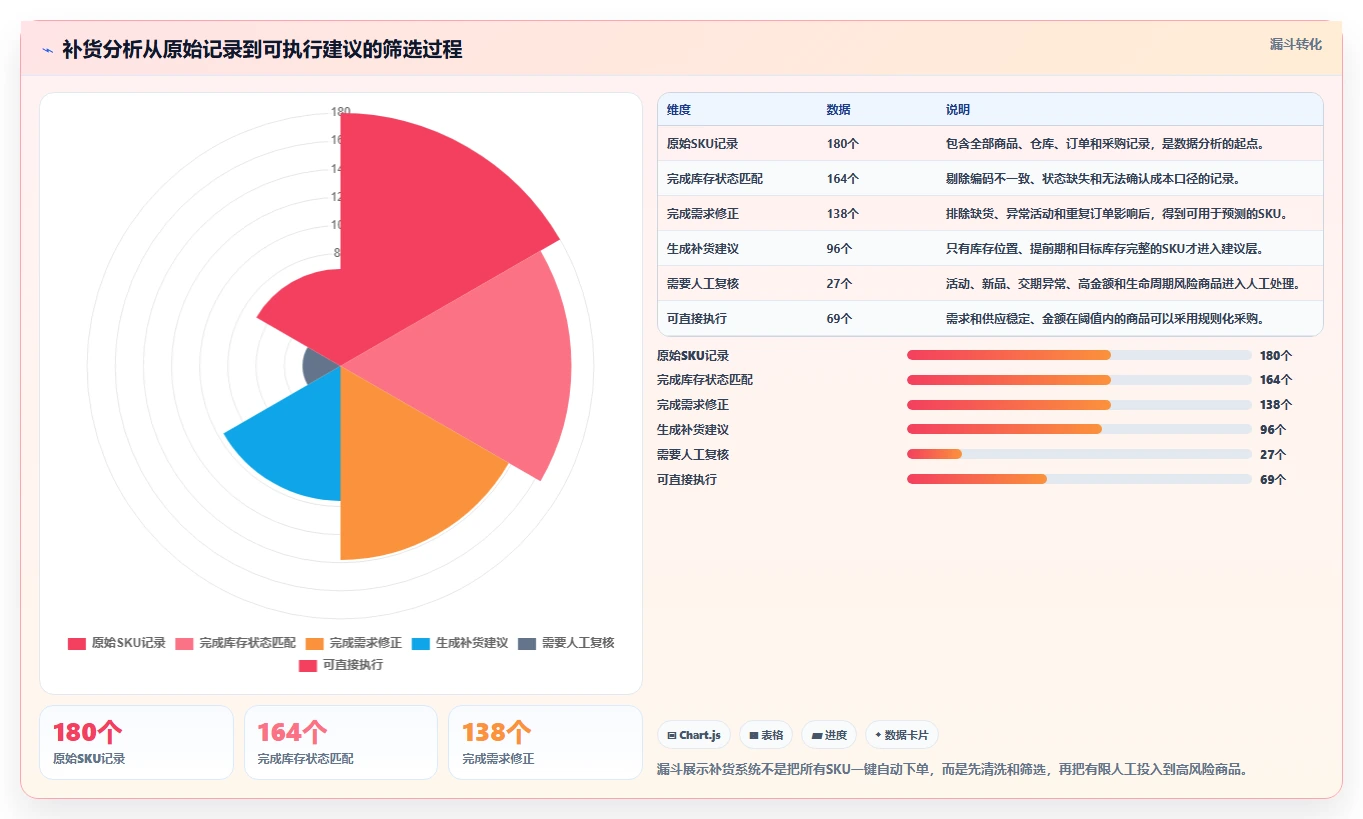Click the 需要人工复核 progress bar

pyautogui.click(x=1079, y=454)
